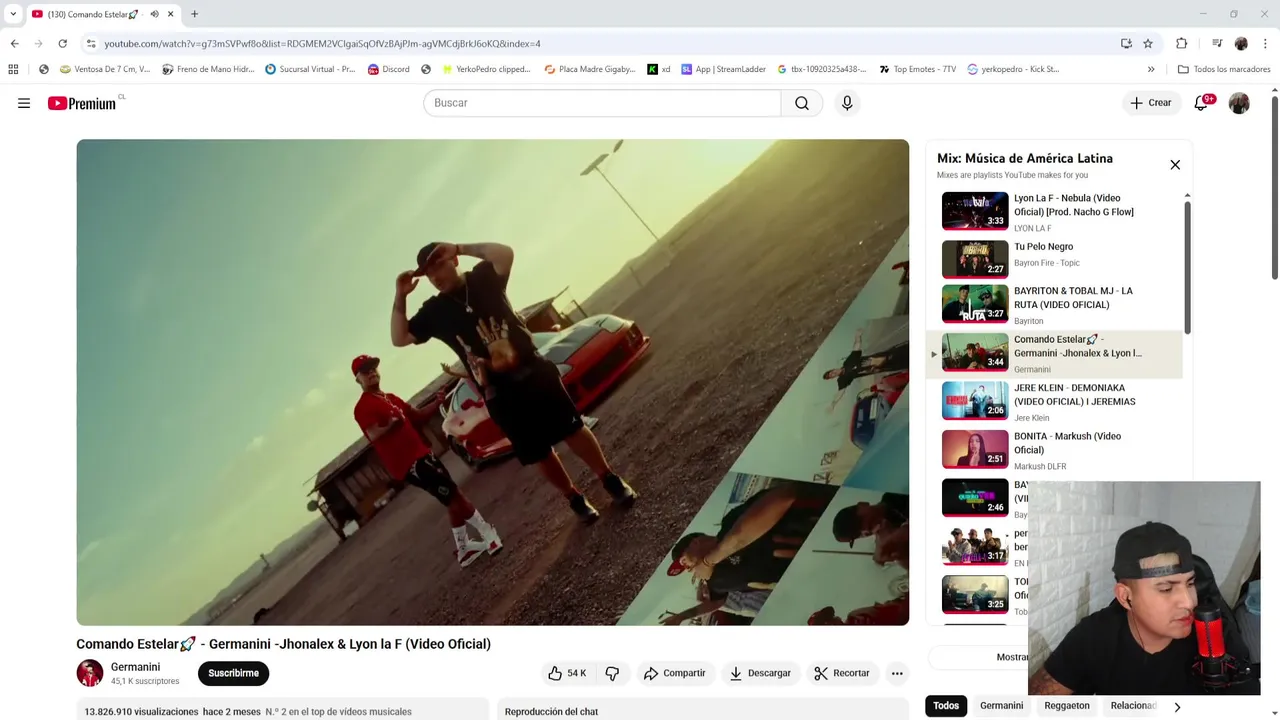Open more actions ellipsis under the video
This screenshot has width=1280, height=720.
click(x=897, y=673)
